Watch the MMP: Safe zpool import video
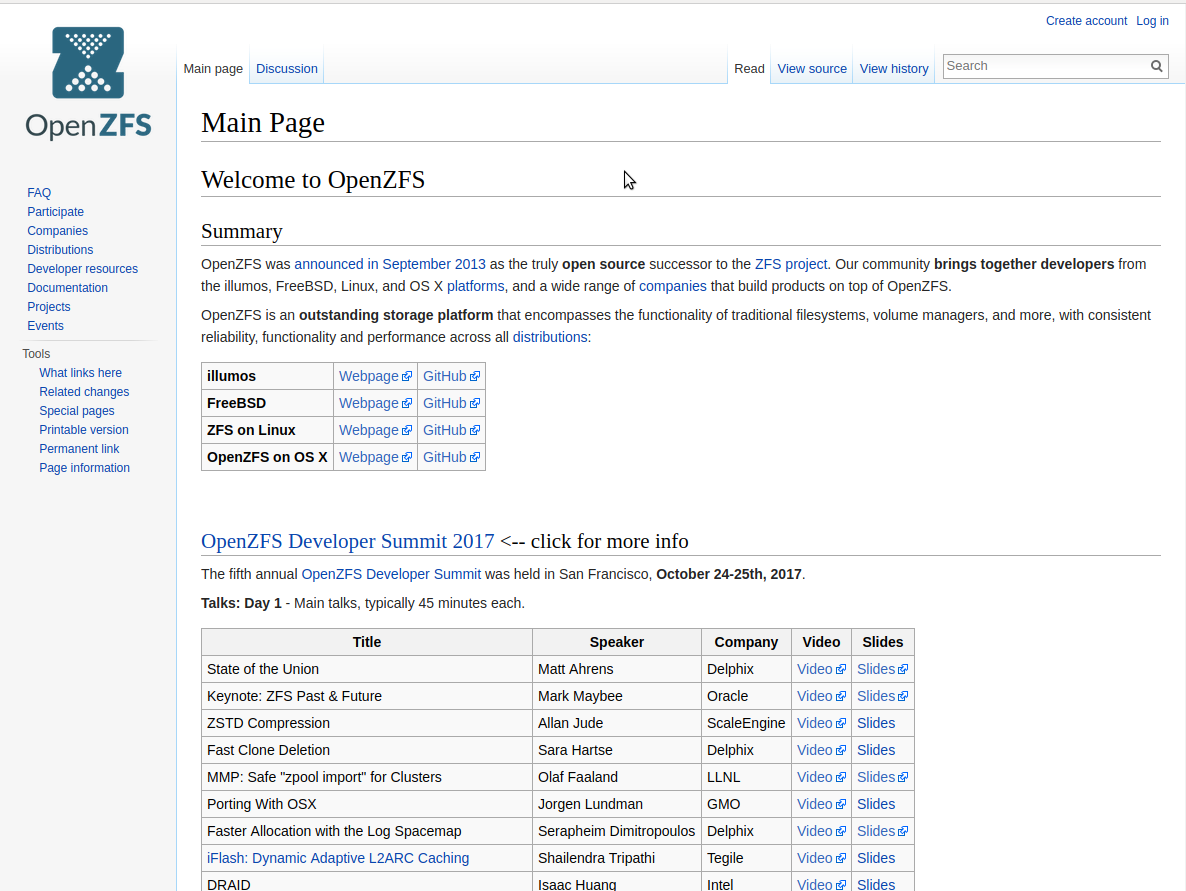The image size is (1186, 891). pyautogui.click(x=821, y=777)
